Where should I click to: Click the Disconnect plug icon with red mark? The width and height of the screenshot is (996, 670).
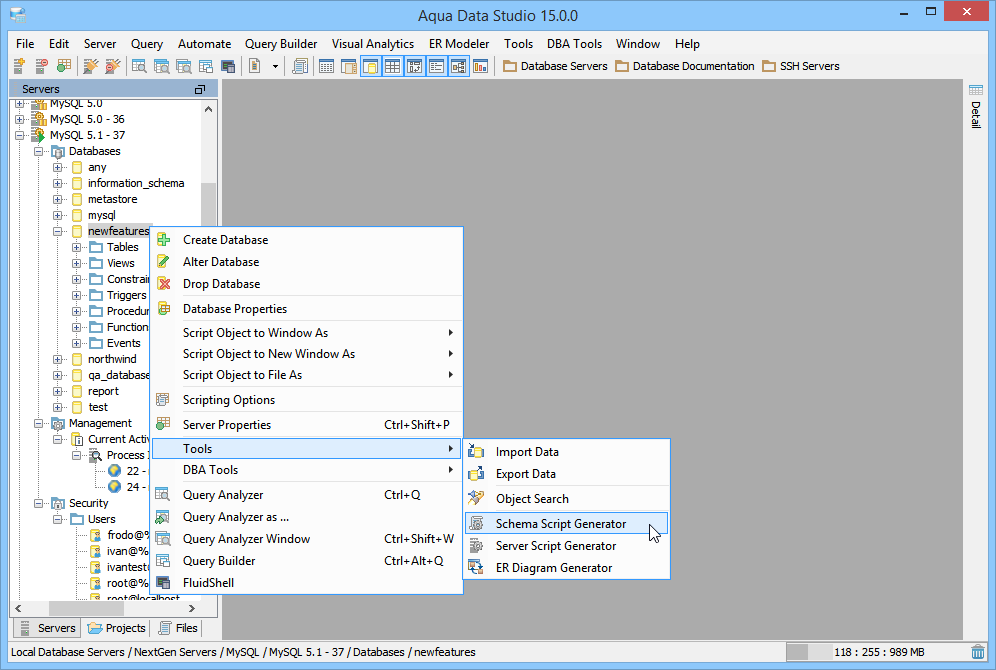[x=112, y=65]
